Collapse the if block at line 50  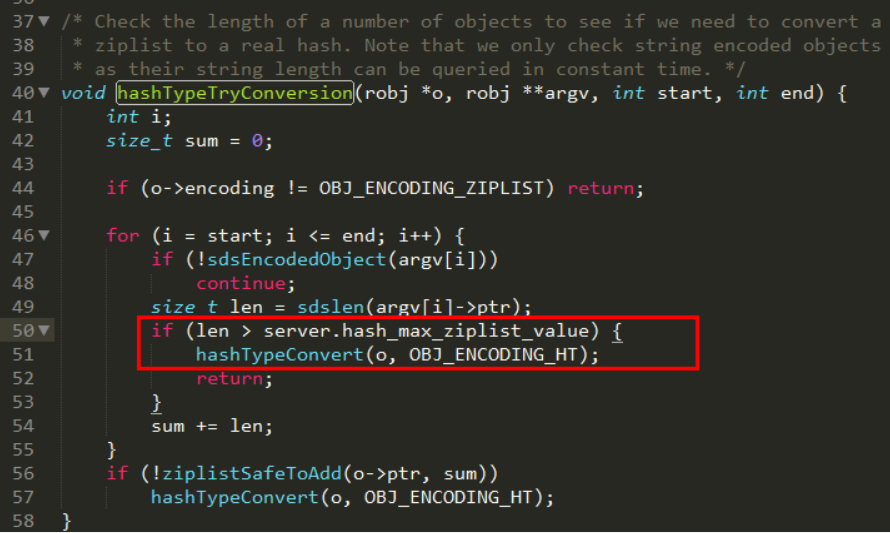(44, 330)
